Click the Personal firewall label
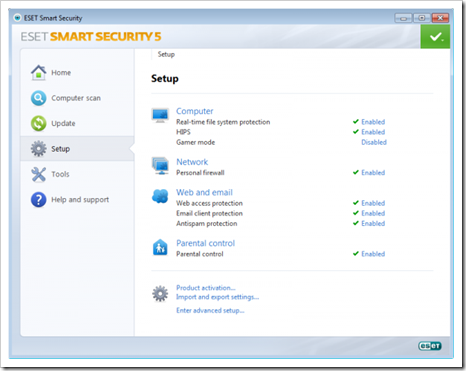The image size is (466, 371). 200,173
